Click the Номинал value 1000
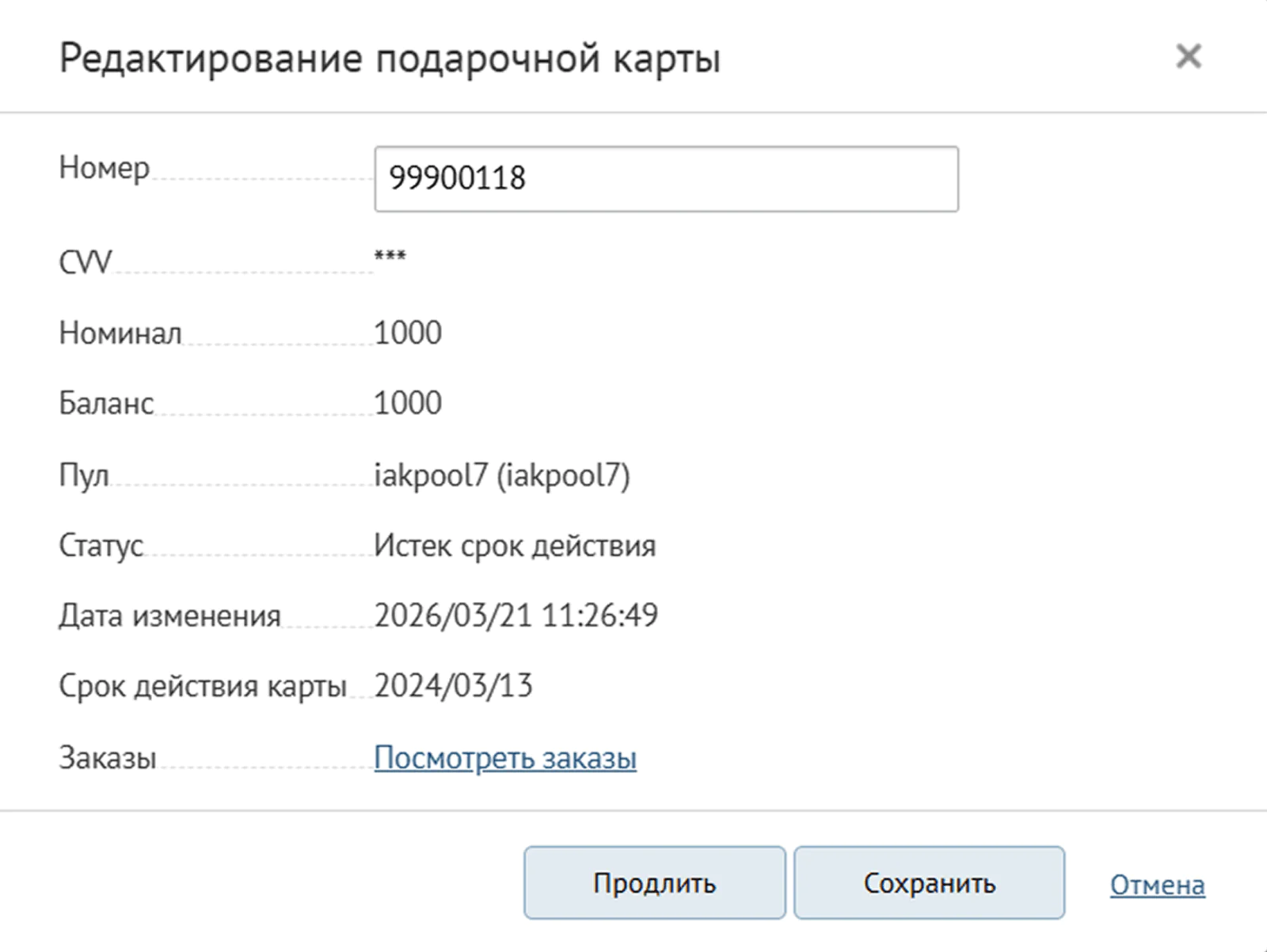Image resolution: width=1267 pixels, height=952 pixels. tap(408, 333)
